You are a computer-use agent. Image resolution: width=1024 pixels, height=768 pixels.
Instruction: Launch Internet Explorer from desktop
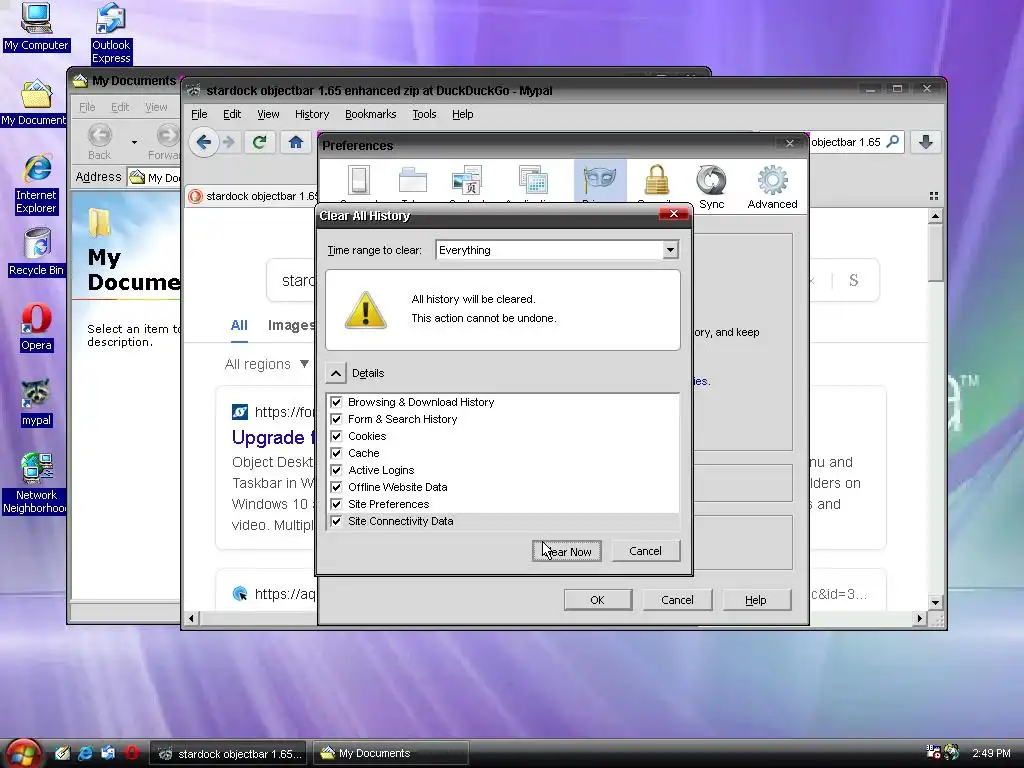tap(37, 184)
